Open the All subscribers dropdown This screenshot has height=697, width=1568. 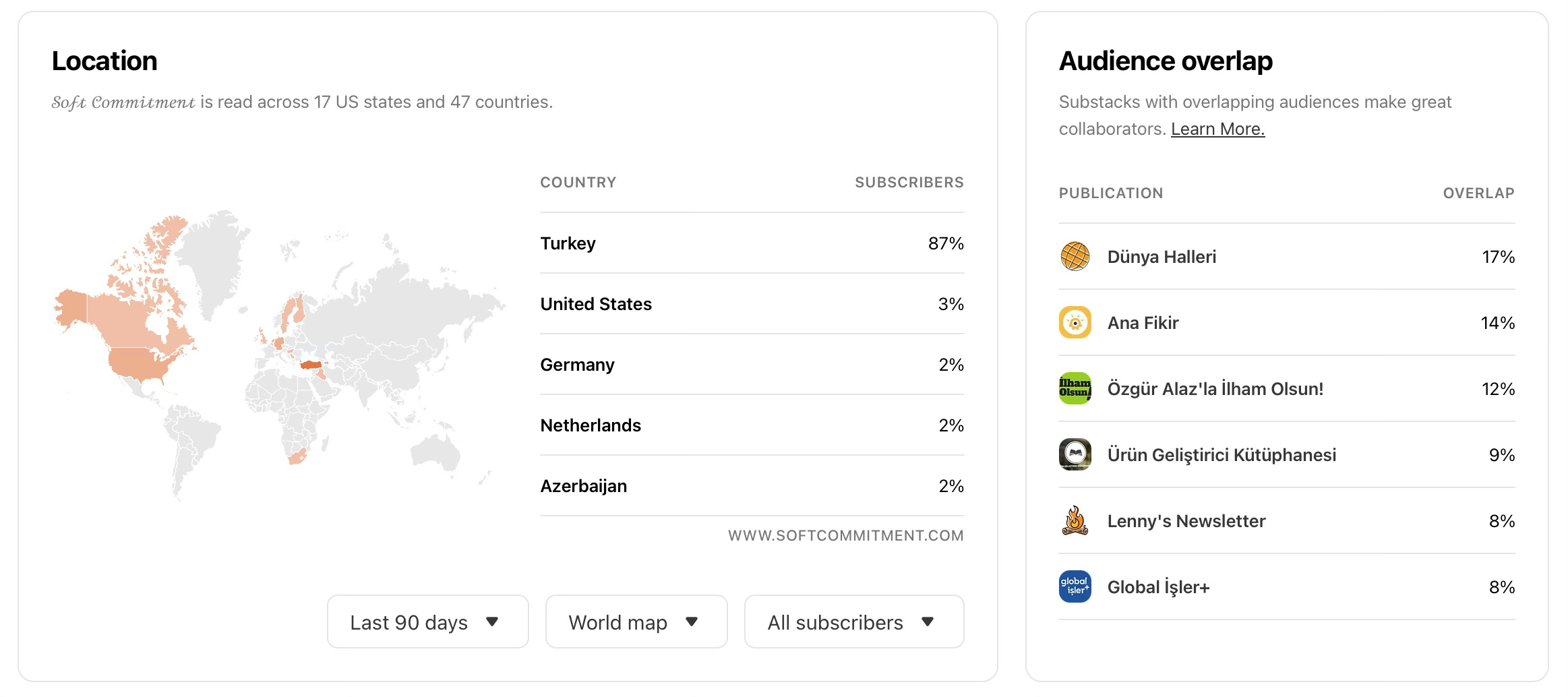(854, 622)
